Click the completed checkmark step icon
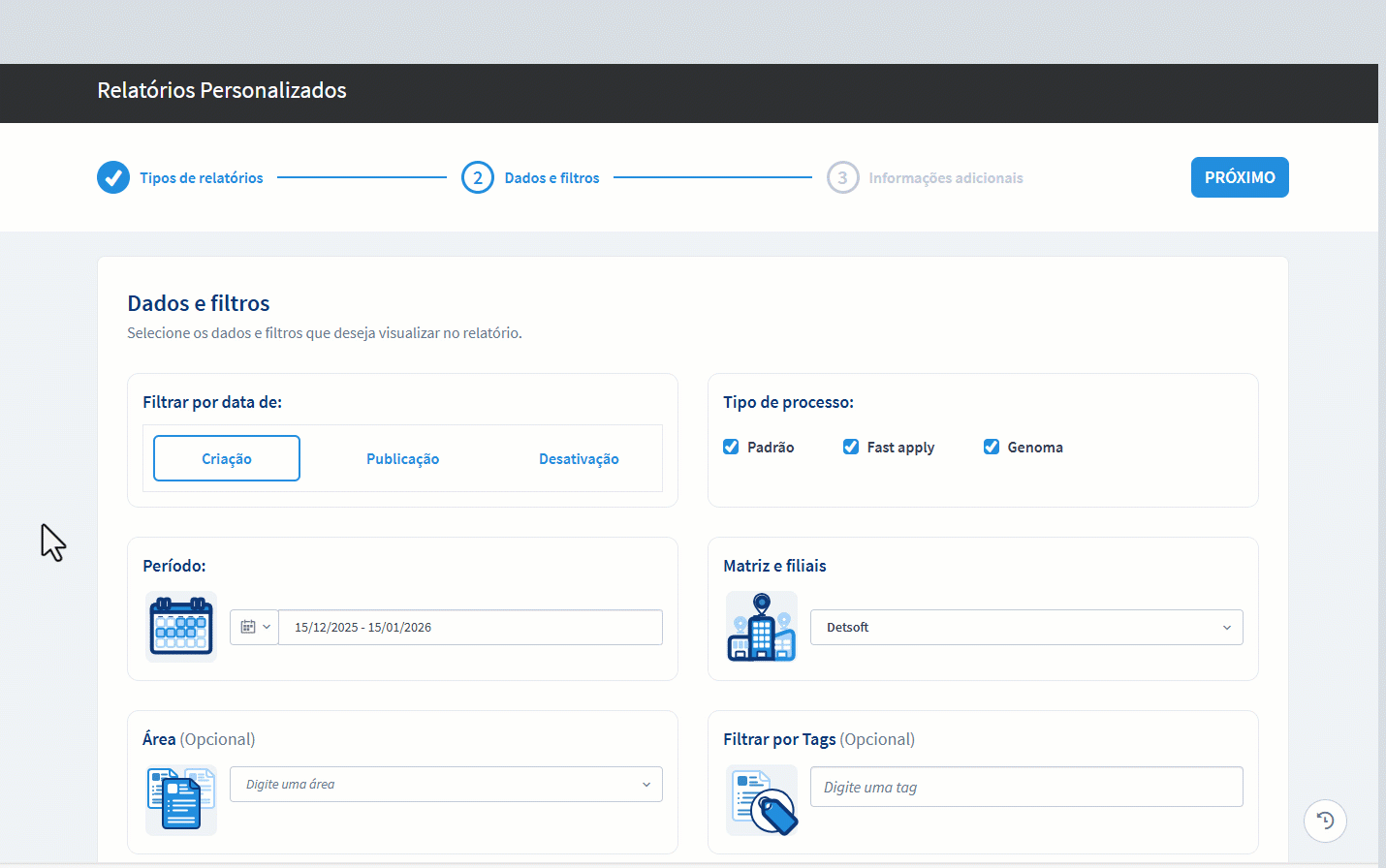 113,177
